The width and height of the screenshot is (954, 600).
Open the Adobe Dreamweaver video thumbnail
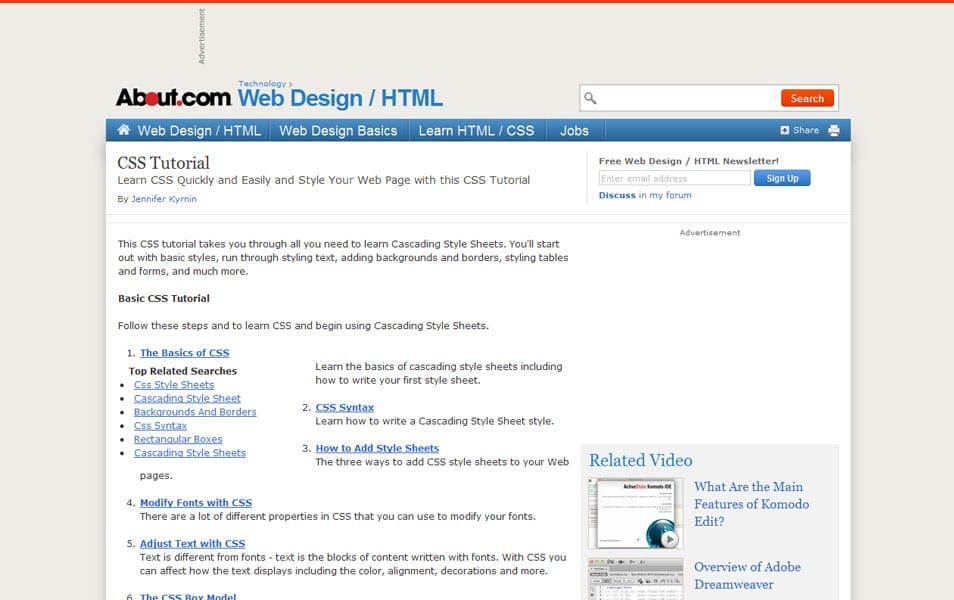click(x=636, y=579)
